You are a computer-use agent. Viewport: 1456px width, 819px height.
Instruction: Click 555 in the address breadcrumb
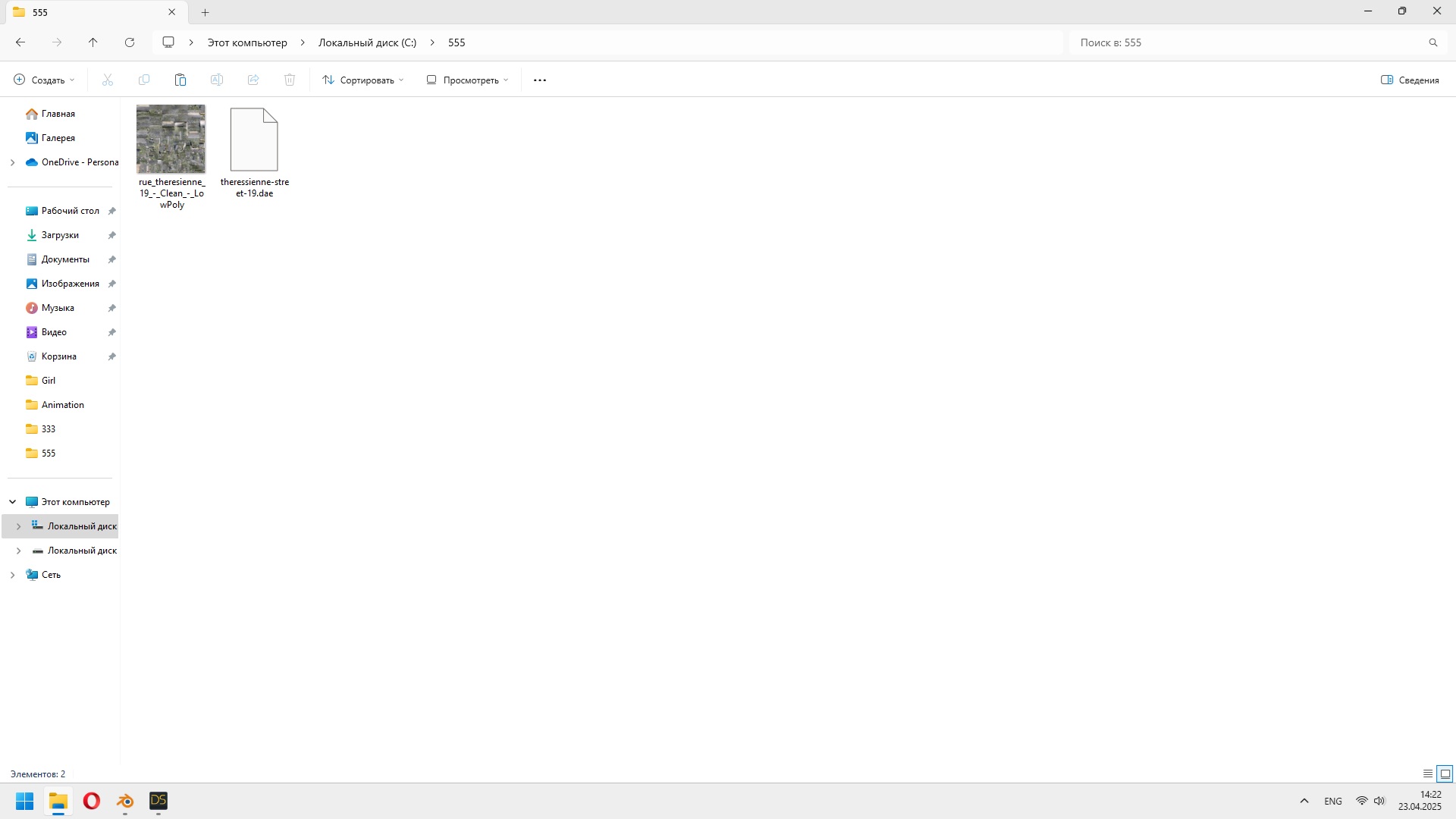457,42
